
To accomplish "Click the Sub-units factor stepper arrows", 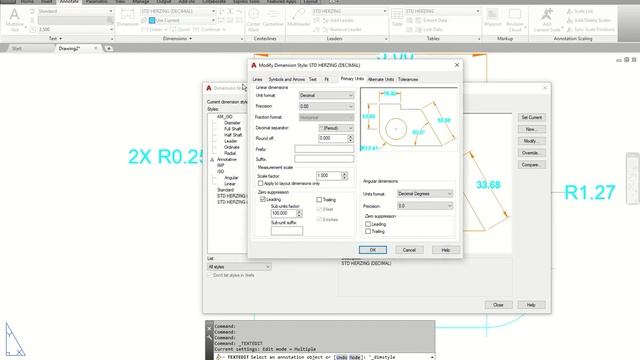I will coord(299,213).
